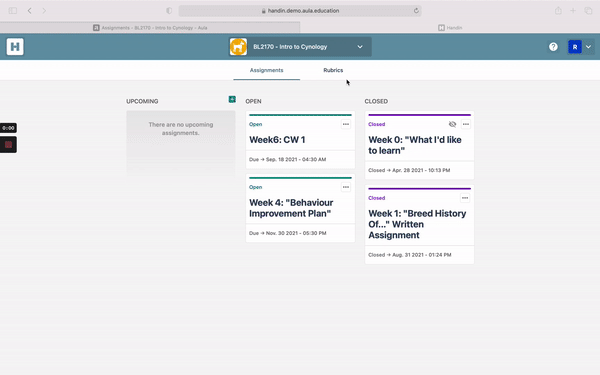Switch to the Rubrics tab

[x=333, y=70]
